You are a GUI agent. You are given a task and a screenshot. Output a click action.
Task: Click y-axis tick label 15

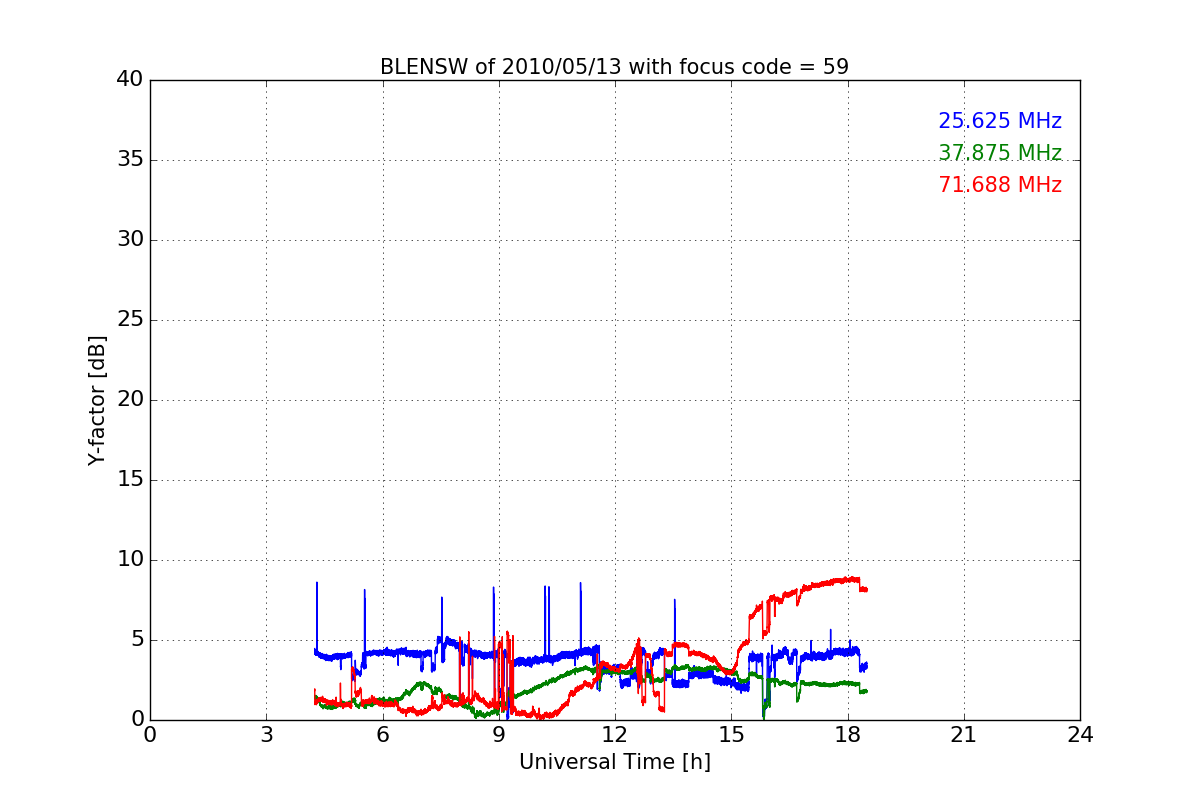(130, 480)
